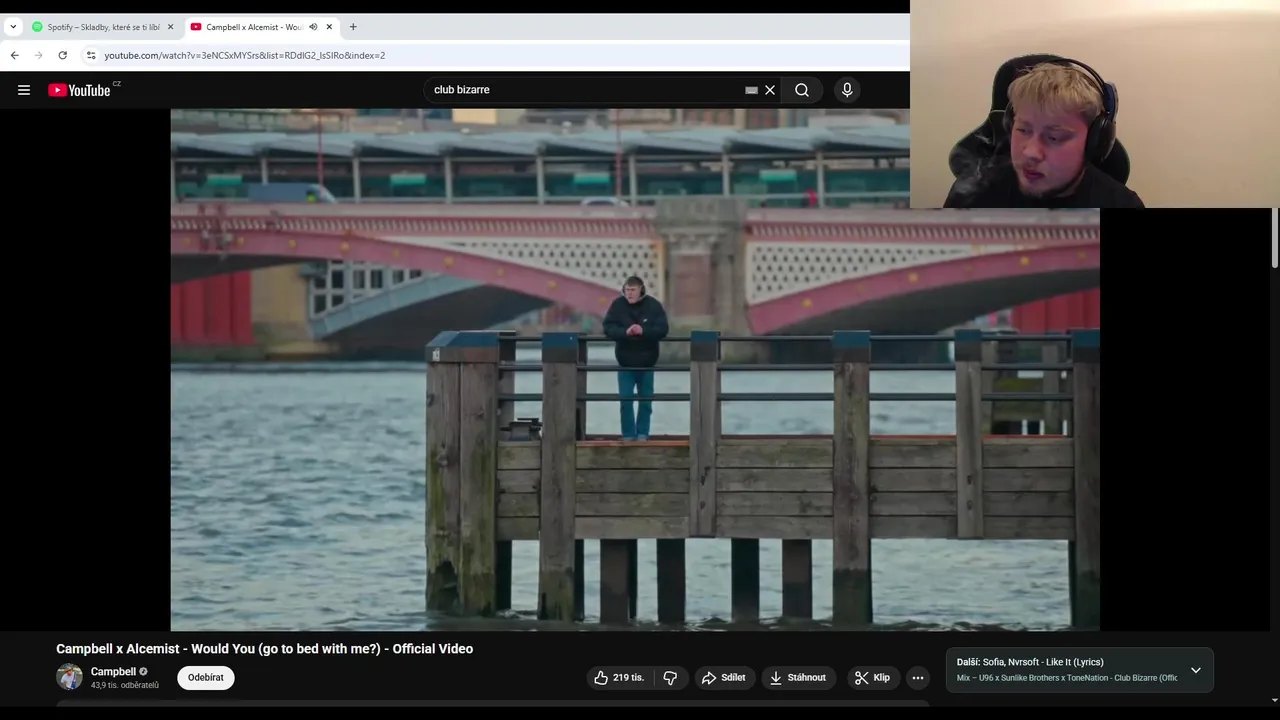Open more actions three-dot menu
Viewport: 1280px width, 720px height.
coord(918,678)
